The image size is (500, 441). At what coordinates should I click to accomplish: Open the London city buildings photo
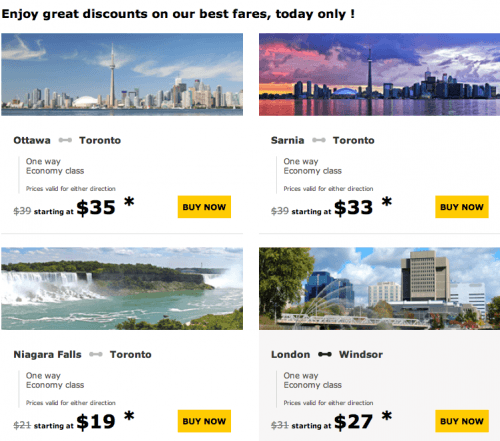[x=379, y=289]
